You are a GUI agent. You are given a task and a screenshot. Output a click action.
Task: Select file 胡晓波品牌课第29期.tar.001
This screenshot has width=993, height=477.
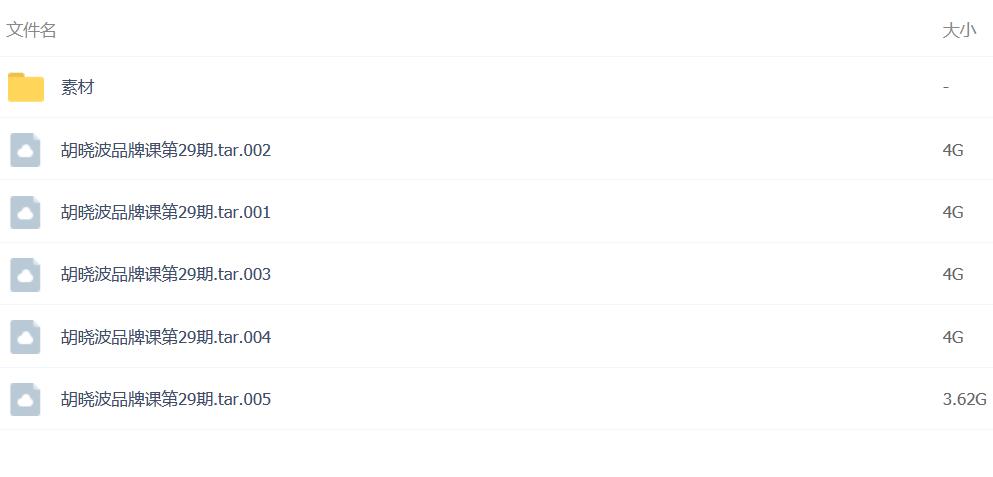pos(166,212)
